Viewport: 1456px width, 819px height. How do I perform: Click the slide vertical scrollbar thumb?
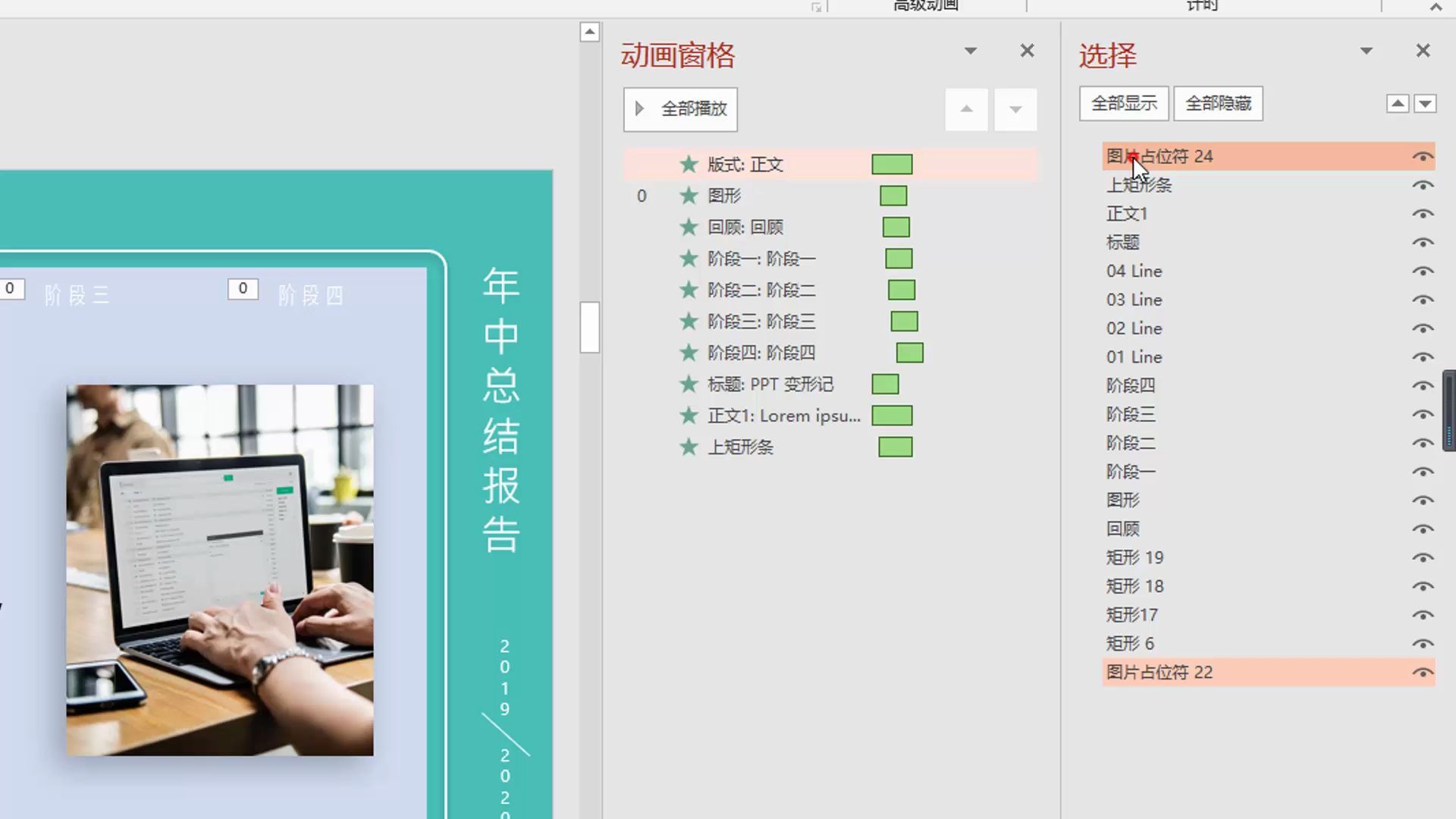click(590, 328)
